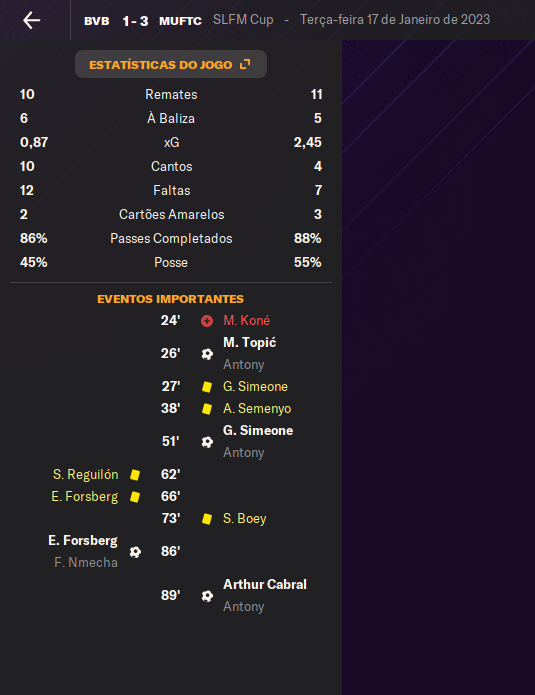Click the goal ball icon at 26'

click(207, 354)
